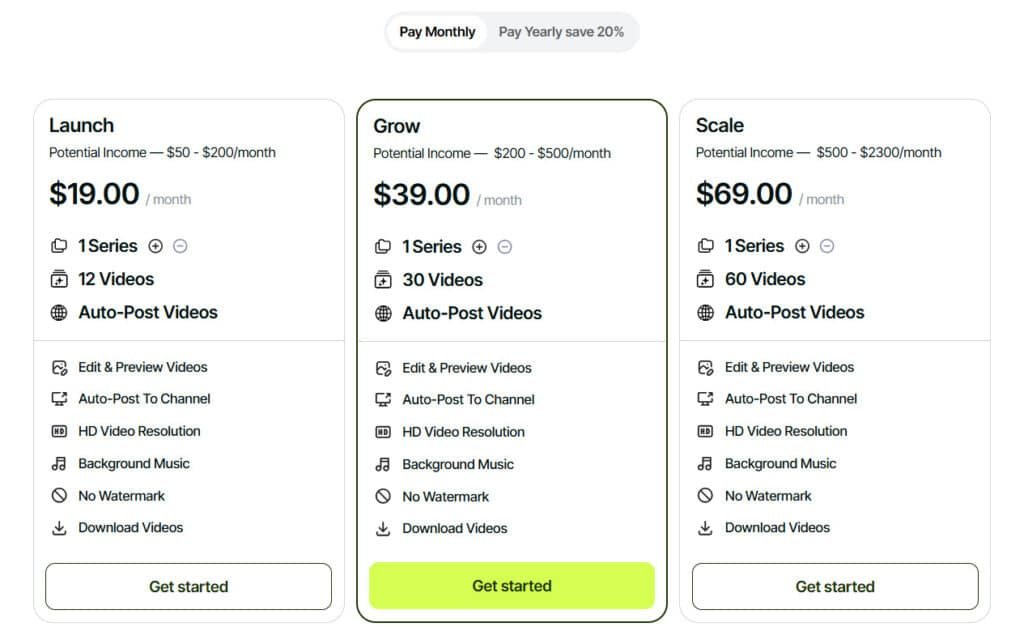Click the plus icon beside 1 Series under Grow
Screen dimensions: 1024x627
point(479,246)
